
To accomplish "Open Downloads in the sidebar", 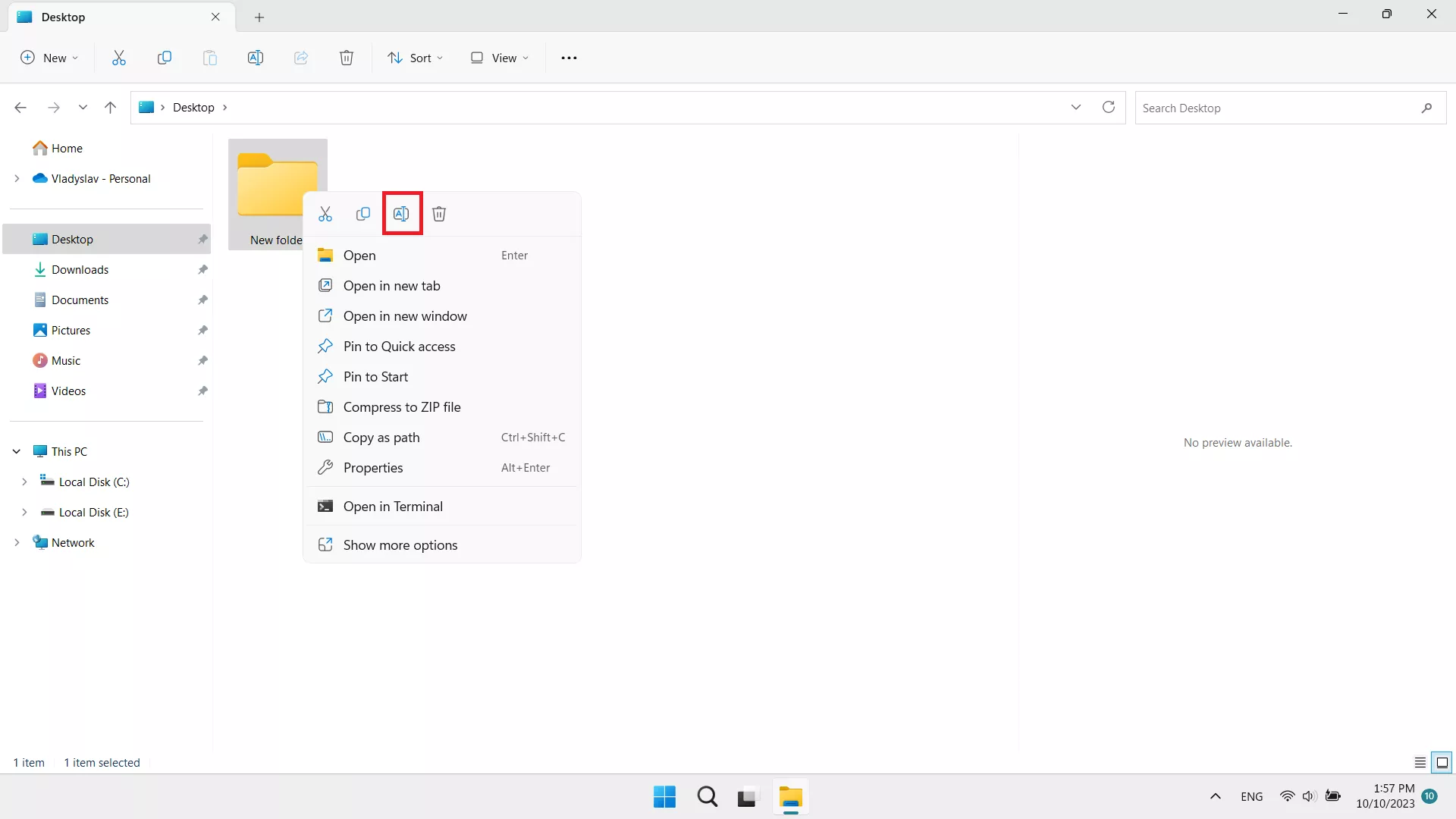I will tap(80, 269).
